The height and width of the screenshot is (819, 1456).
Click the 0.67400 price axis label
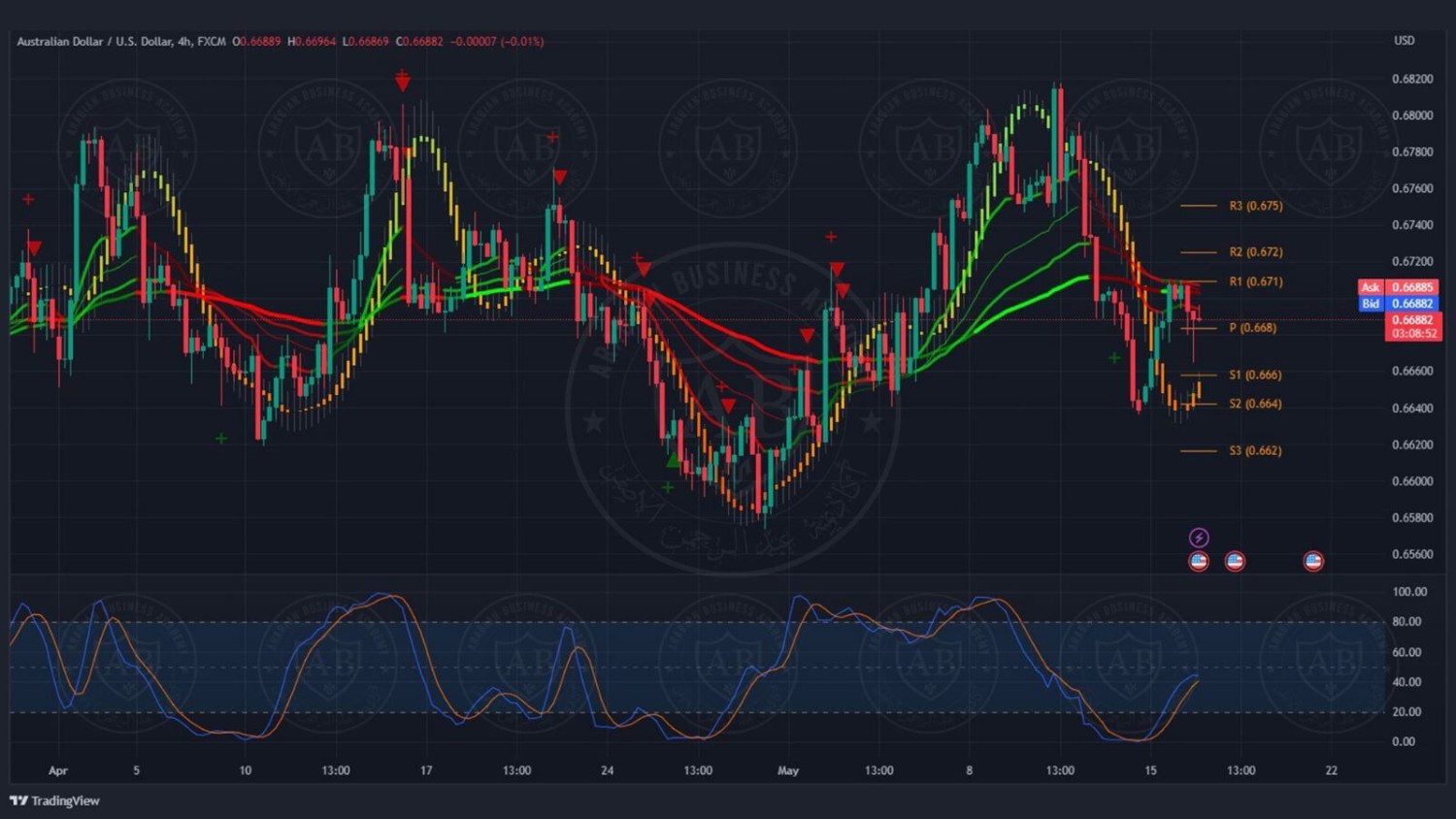tap(1412, 225)
